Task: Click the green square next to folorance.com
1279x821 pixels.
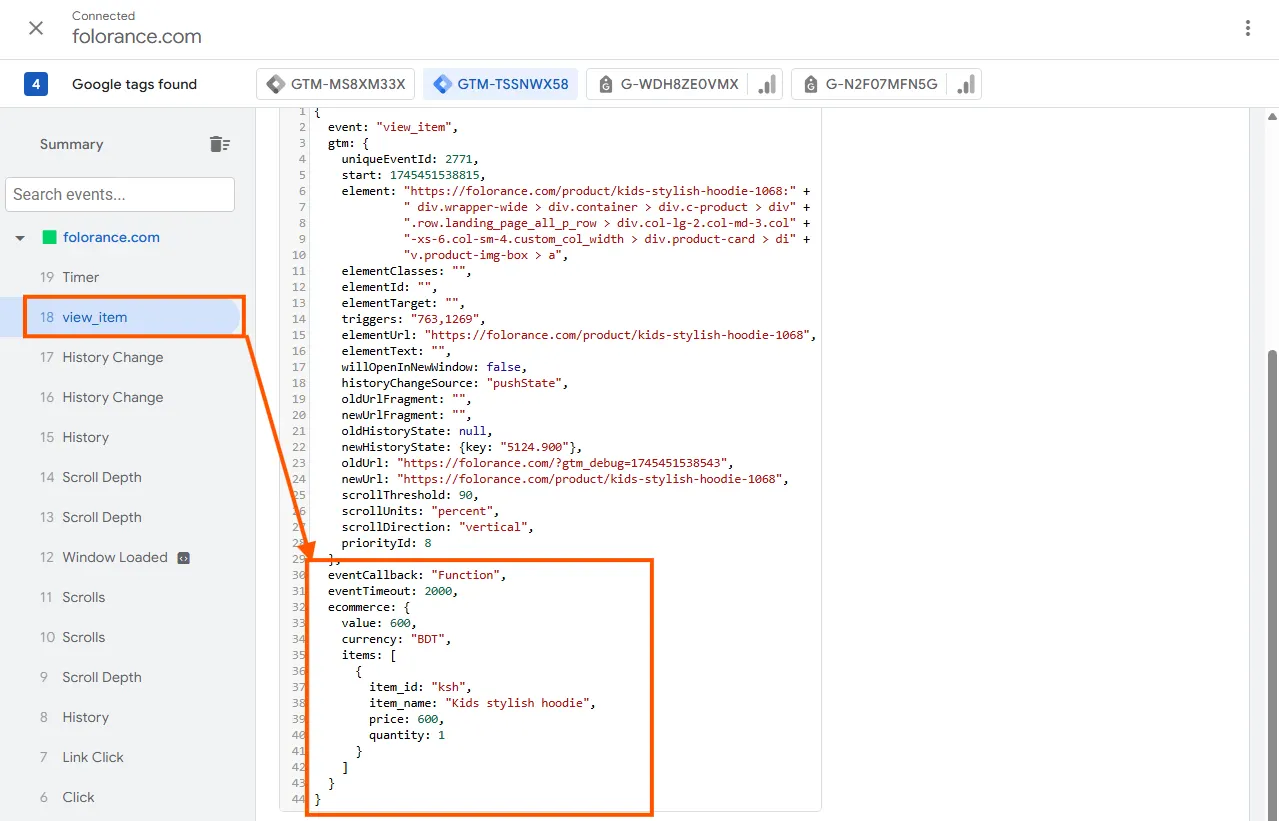Action: pos(49,237)
